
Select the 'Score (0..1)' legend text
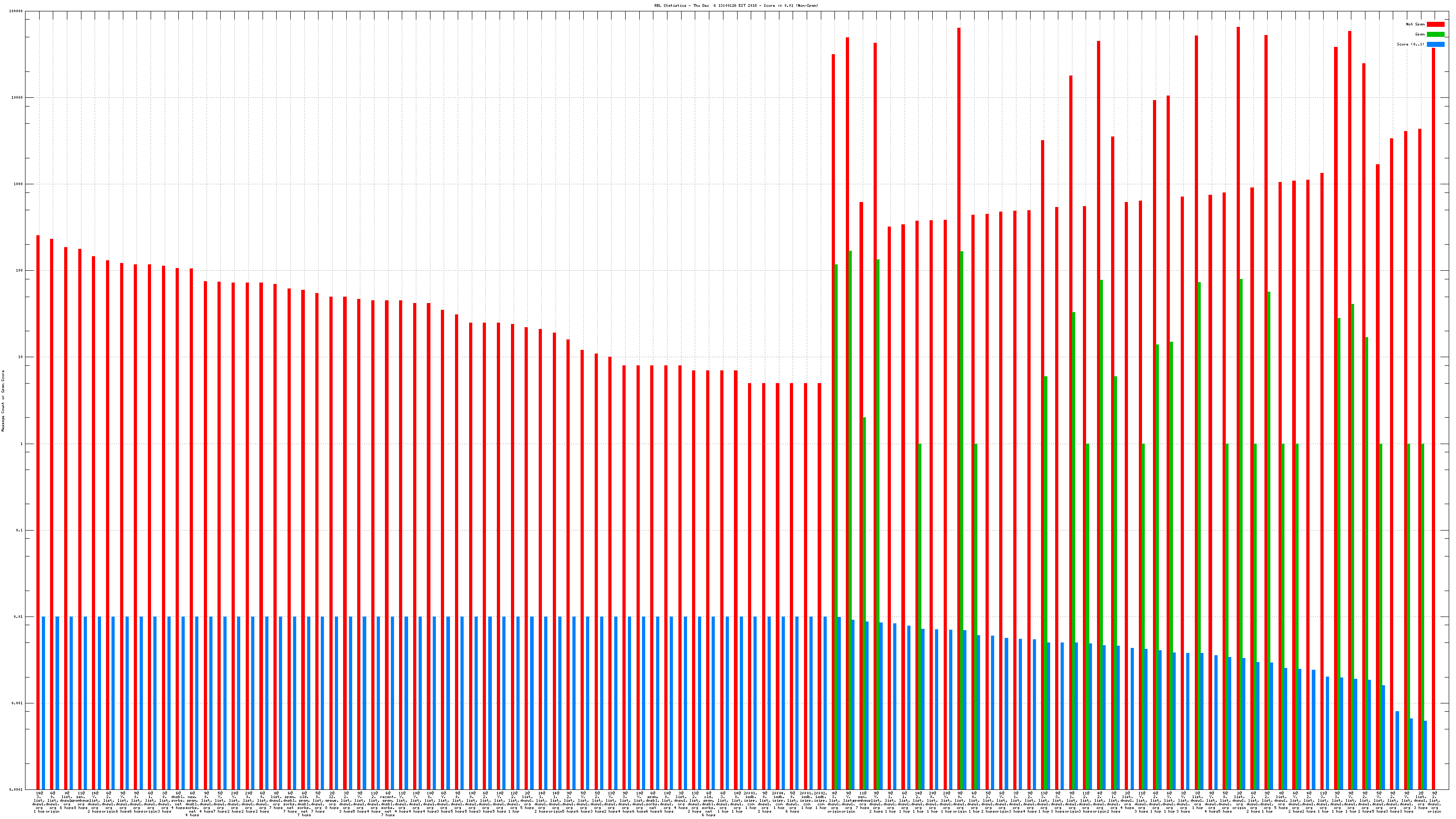tap(1410, 44)
